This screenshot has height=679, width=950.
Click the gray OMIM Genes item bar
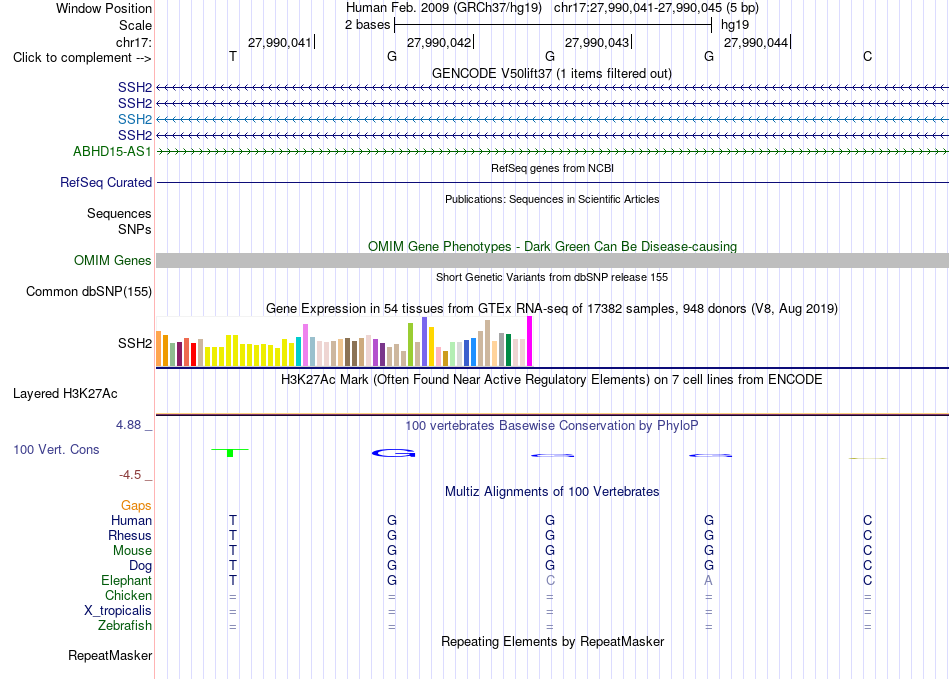553,260
